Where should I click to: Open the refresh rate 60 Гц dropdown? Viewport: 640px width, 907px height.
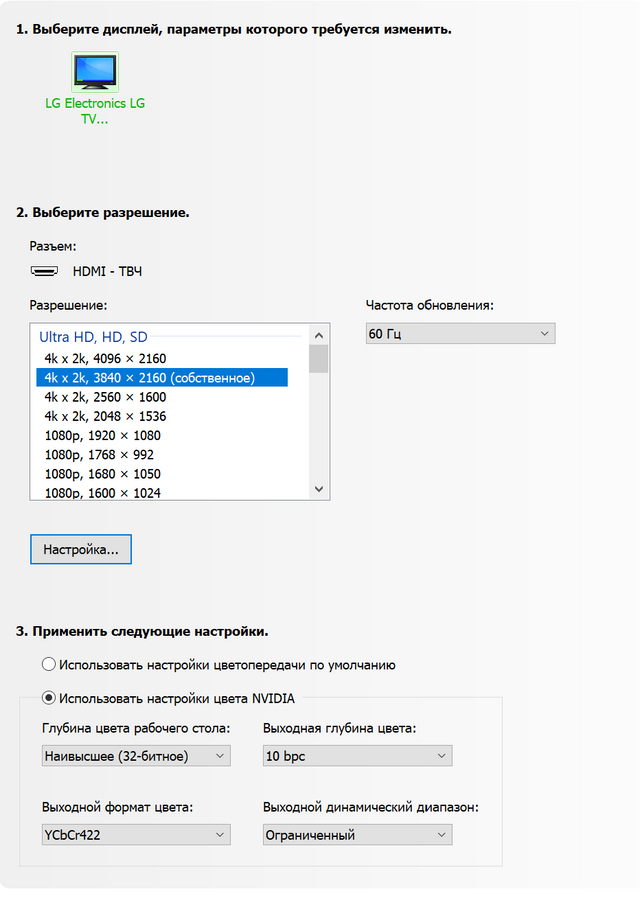point(460,334)
